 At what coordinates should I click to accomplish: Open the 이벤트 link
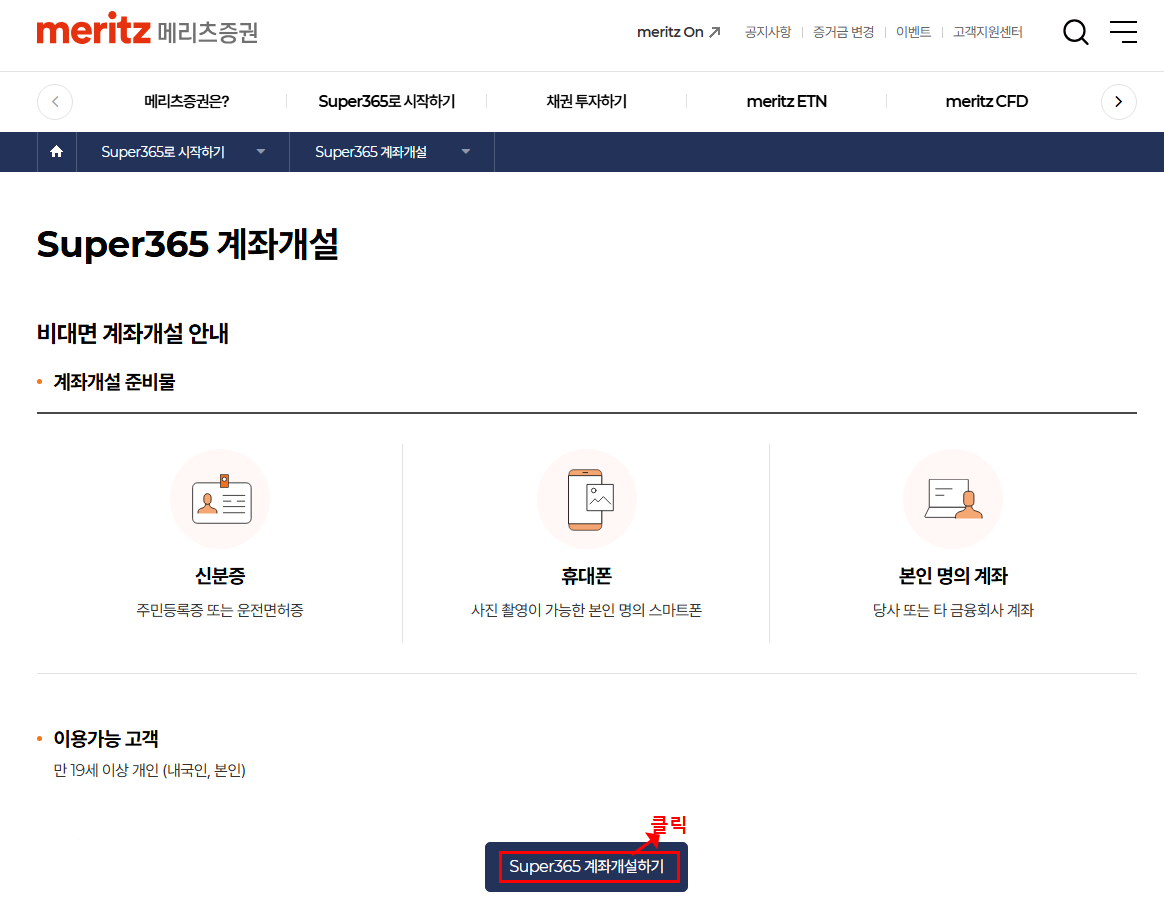[x=913, y=32]
